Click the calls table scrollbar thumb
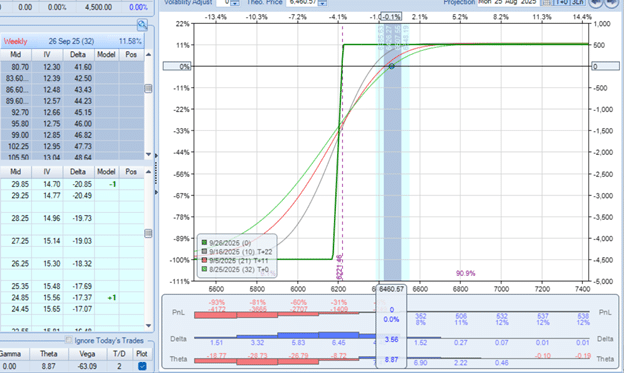The height and width of the screenshot is (373, 624). click(x=148, y=88)
